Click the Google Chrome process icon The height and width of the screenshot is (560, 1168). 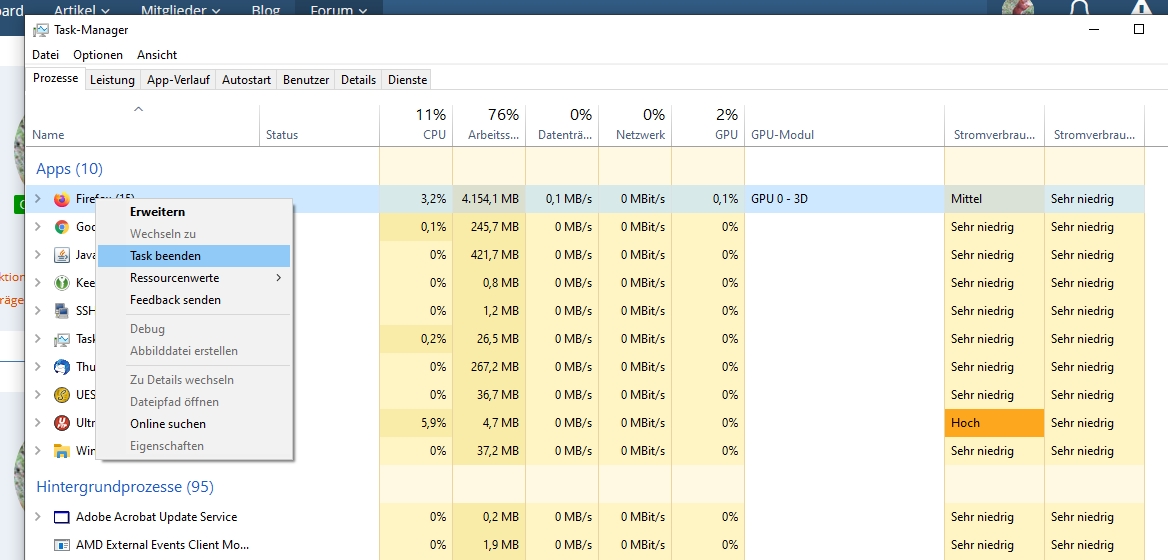[61, 227]
